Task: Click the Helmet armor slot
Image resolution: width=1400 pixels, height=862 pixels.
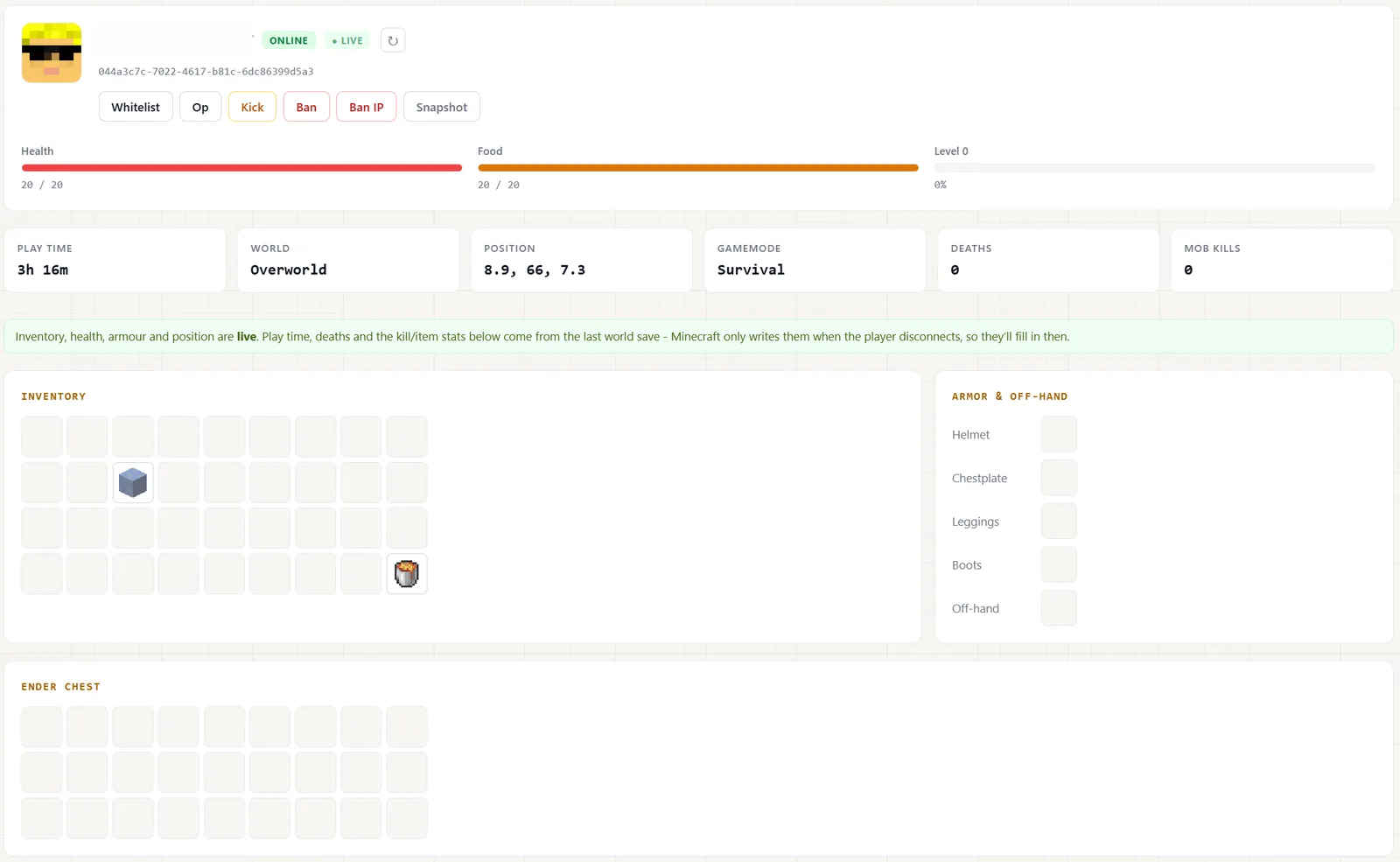Action: [x=1059, y=434]
